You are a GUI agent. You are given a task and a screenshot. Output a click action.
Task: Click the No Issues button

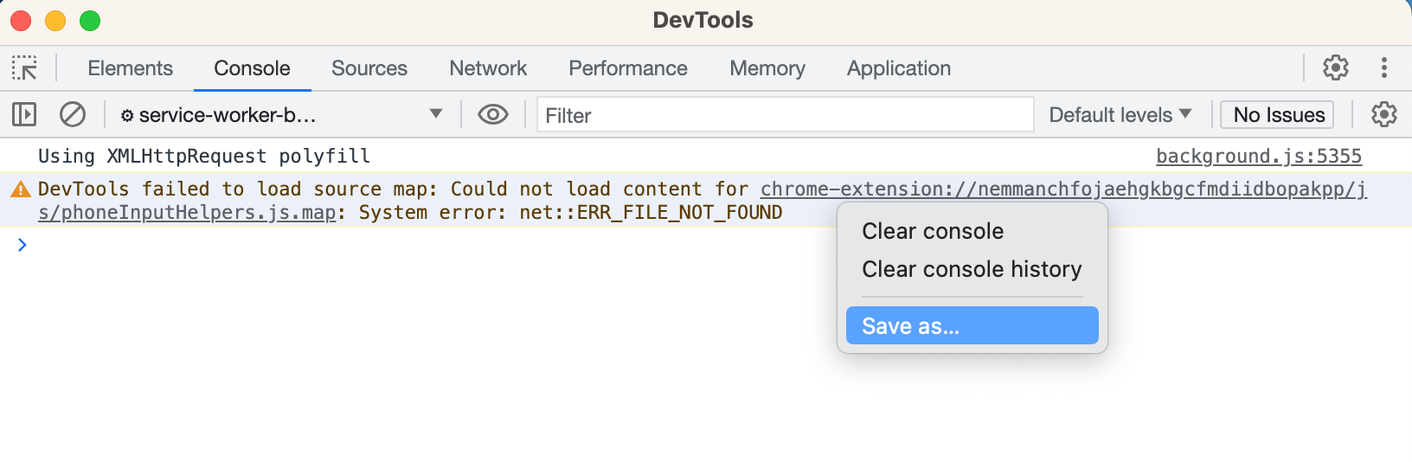pos(1279,115)
